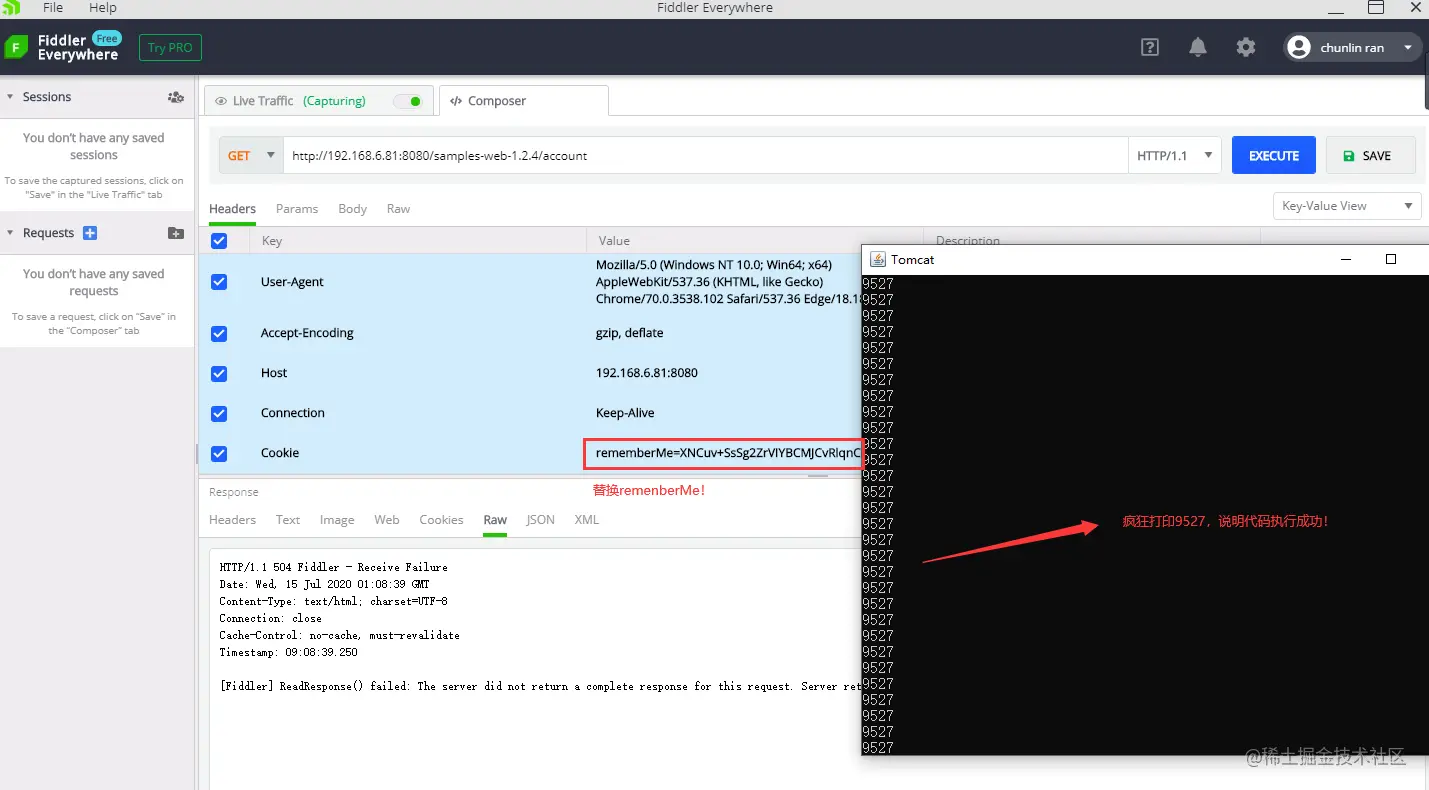This screenshot has width=1429, height=790.
Task: Click the Key column header
Action: click(272, 241)
